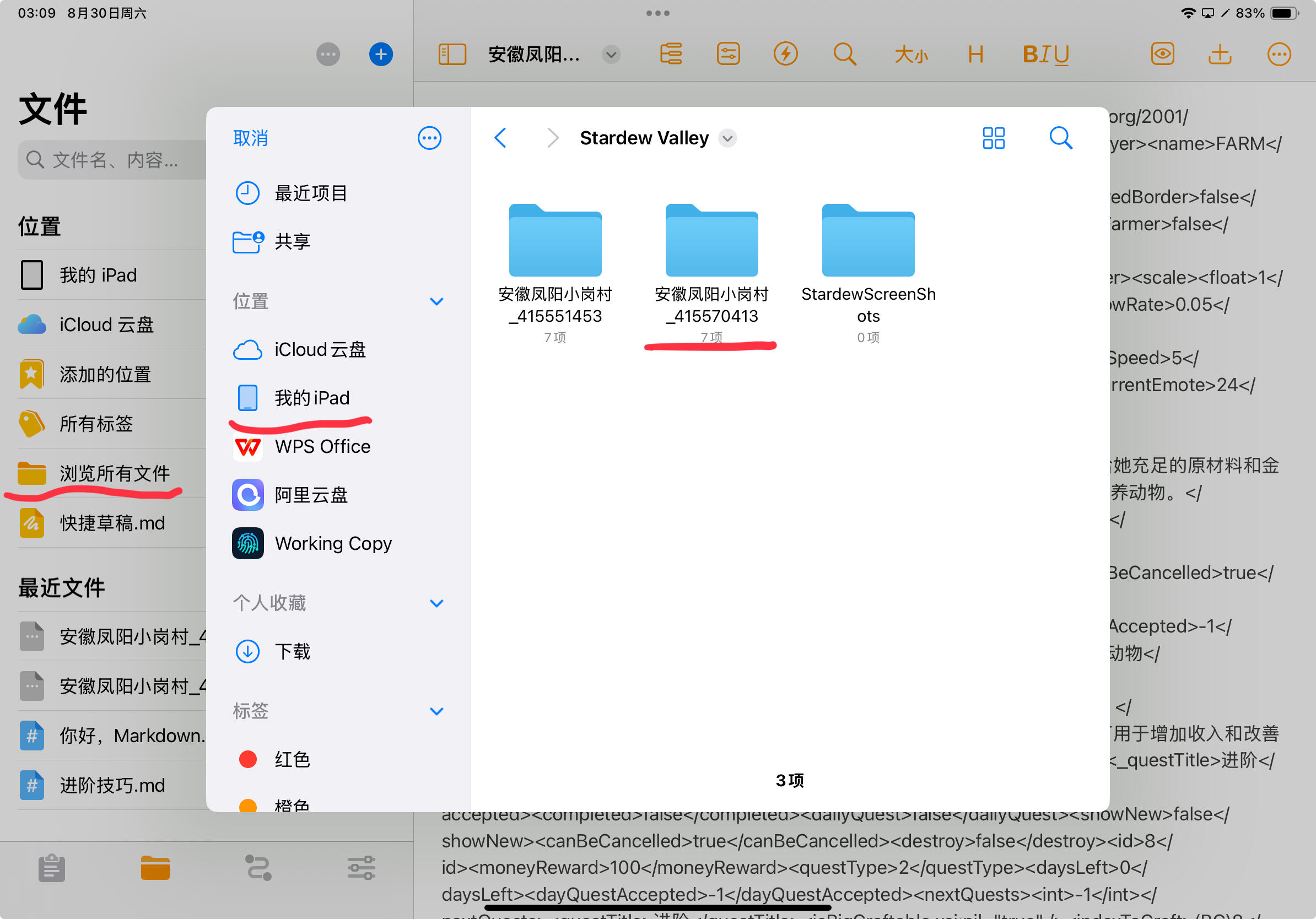Open 浏览所有文件 in Files sidebar
The image size is (1316, 919).
tap(112, 474)
